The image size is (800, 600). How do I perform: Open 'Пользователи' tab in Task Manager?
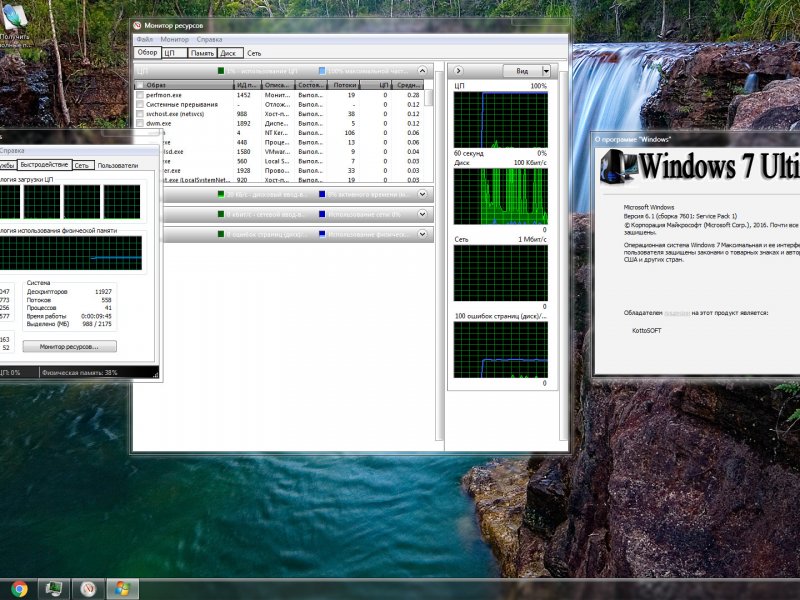pyautogui.click(x=118, y=165)
